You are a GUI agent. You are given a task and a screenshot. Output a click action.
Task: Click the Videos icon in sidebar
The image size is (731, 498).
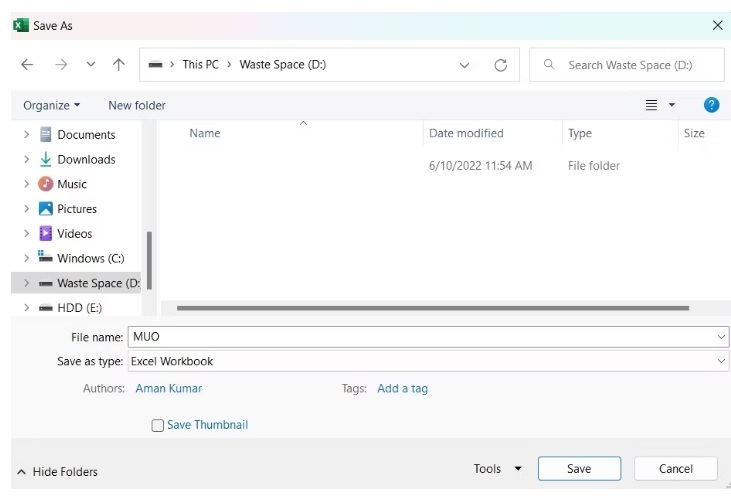click(x=46, y=233)
